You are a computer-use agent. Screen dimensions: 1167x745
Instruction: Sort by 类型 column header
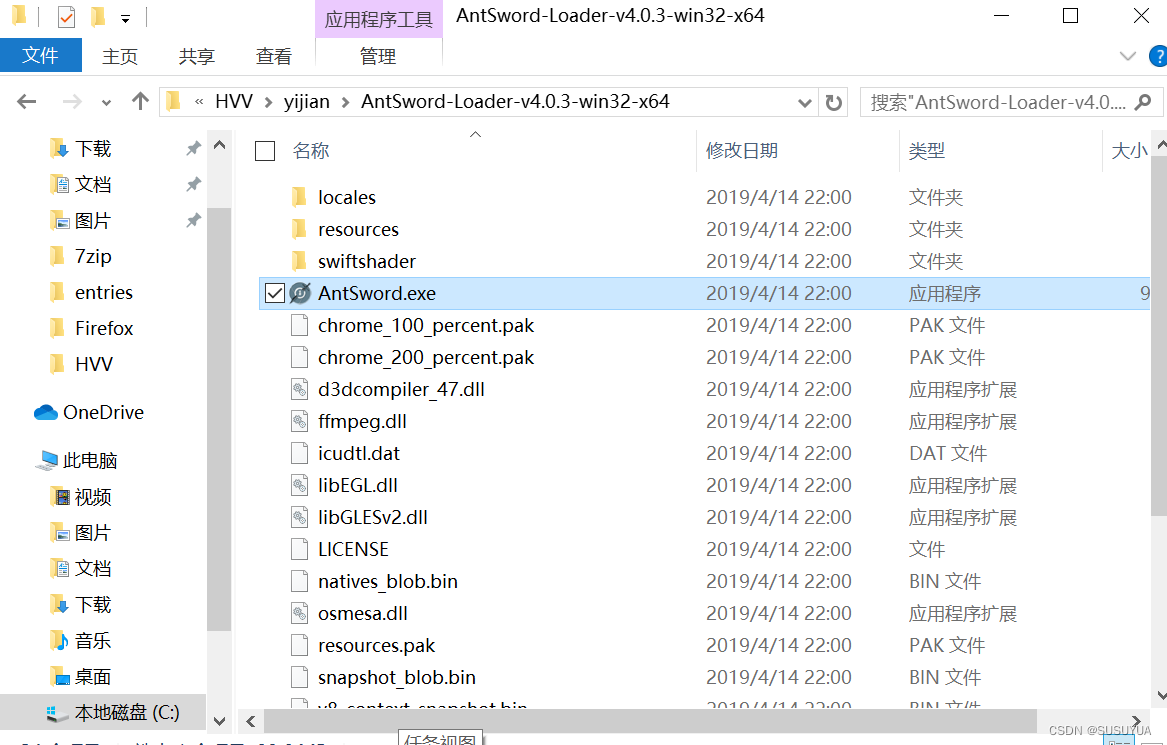point(927,151)
